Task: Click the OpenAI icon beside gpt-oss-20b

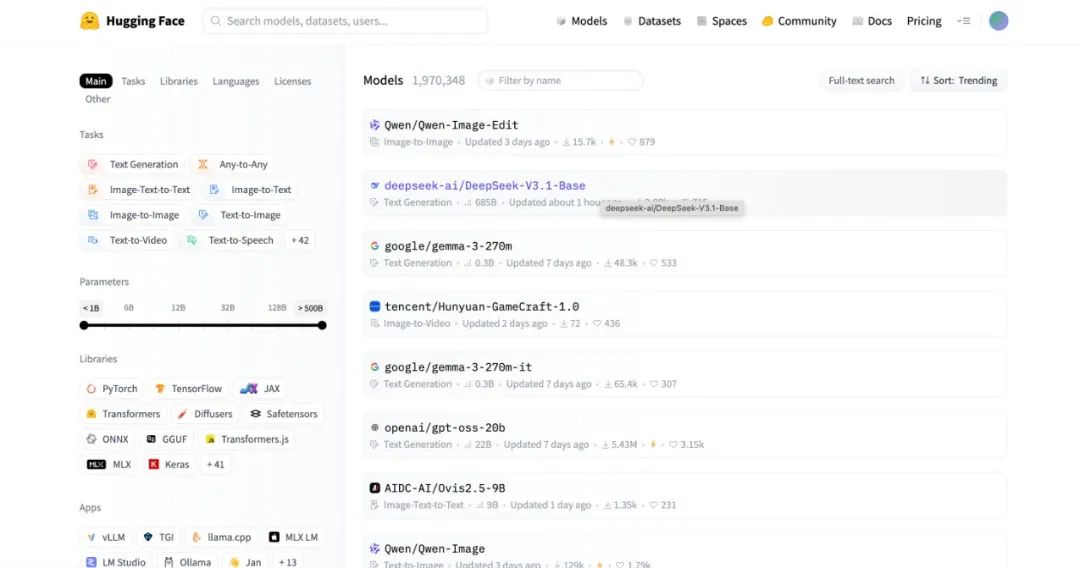Action: click(x=375, y=428)
